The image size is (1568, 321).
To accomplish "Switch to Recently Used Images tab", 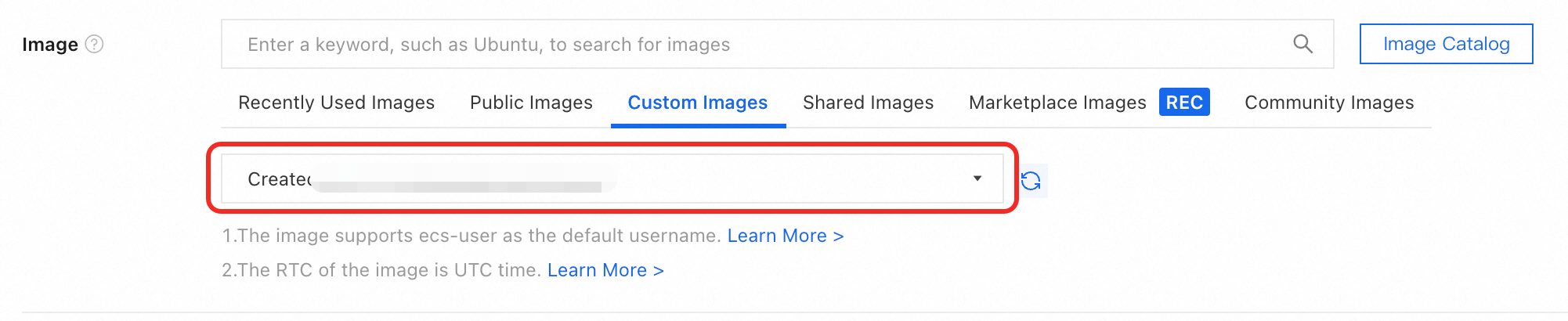I will tap(336, 103).
